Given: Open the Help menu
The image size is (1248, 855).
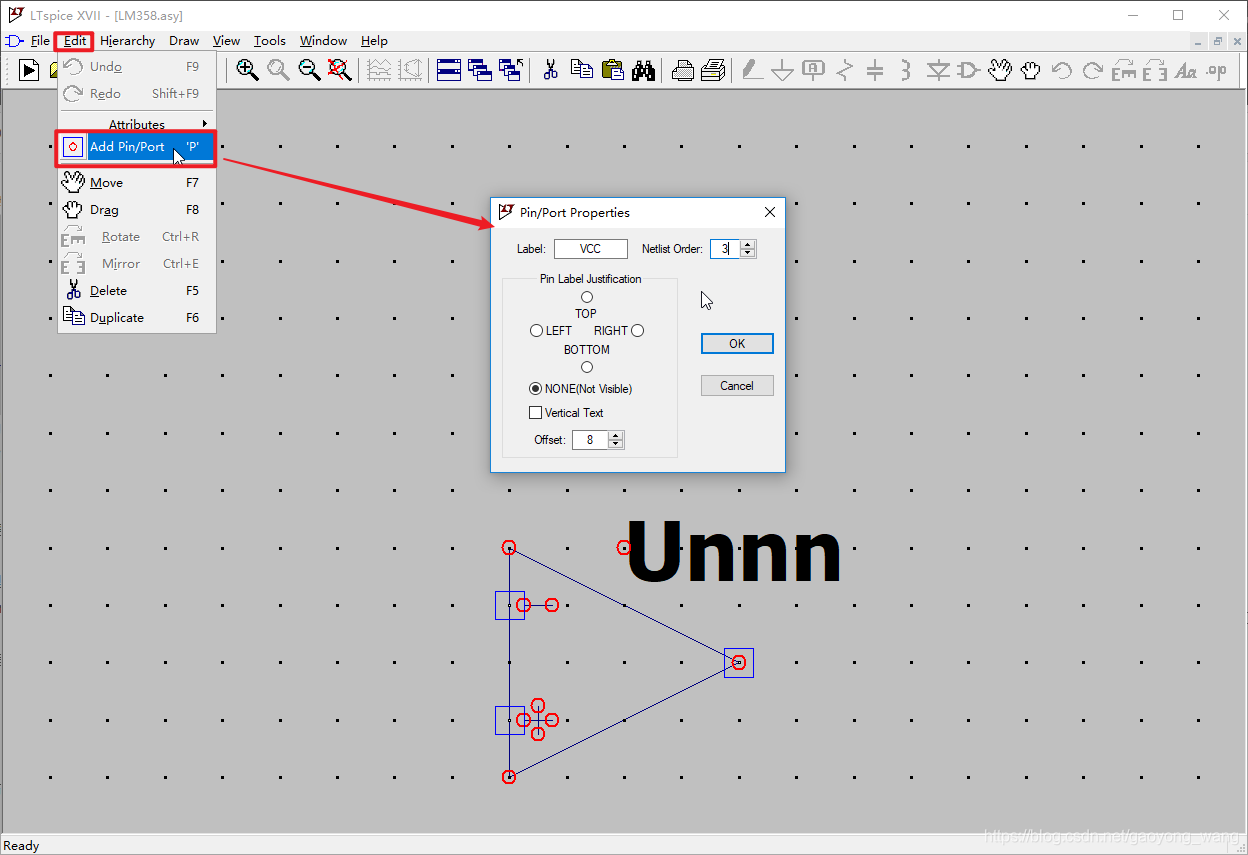Looking at the screenshot, I should [x=374, y=41].
